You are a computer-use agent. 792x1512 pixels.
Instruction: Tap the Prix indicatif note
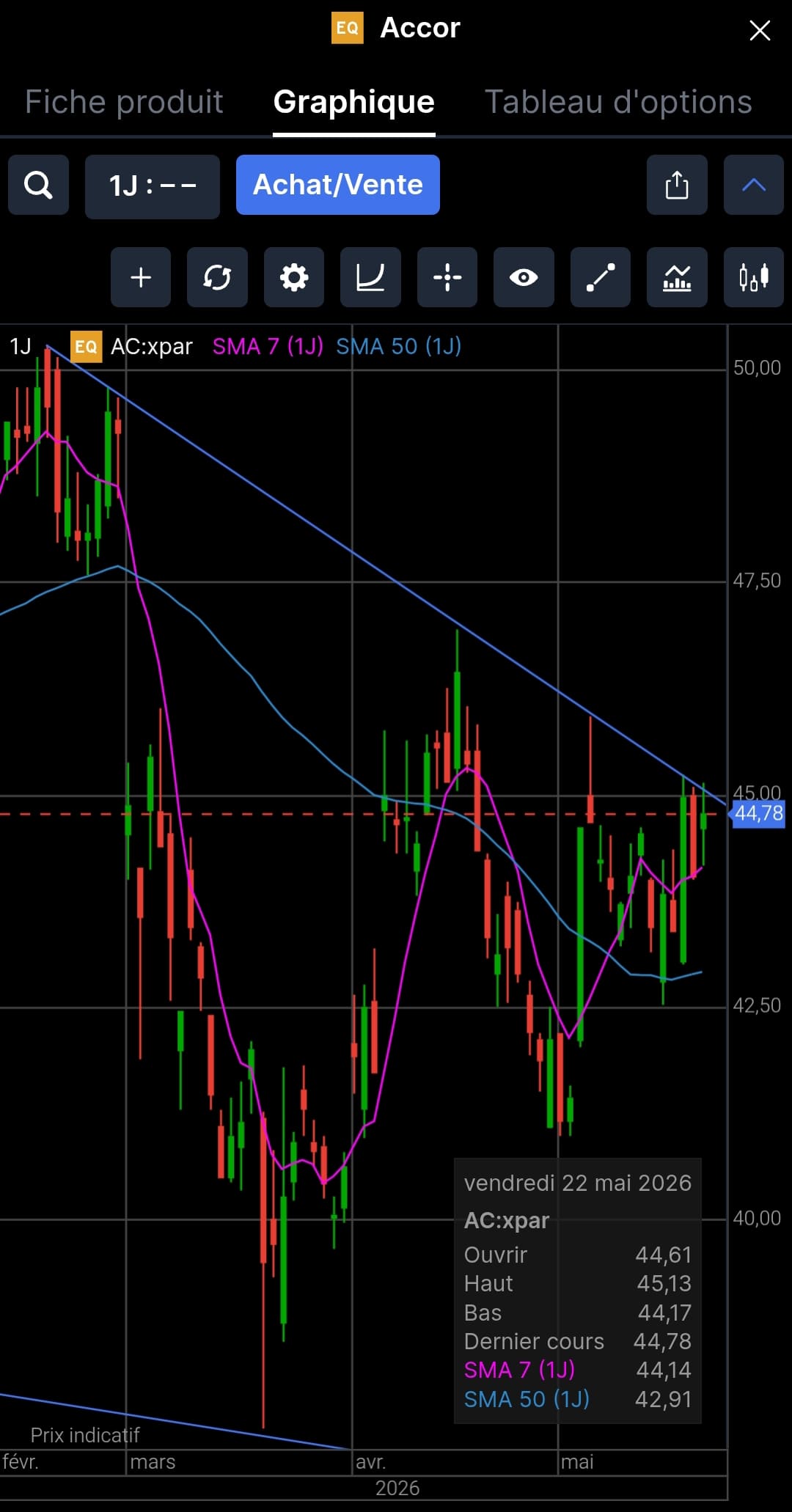click(x=85, y=1435)
